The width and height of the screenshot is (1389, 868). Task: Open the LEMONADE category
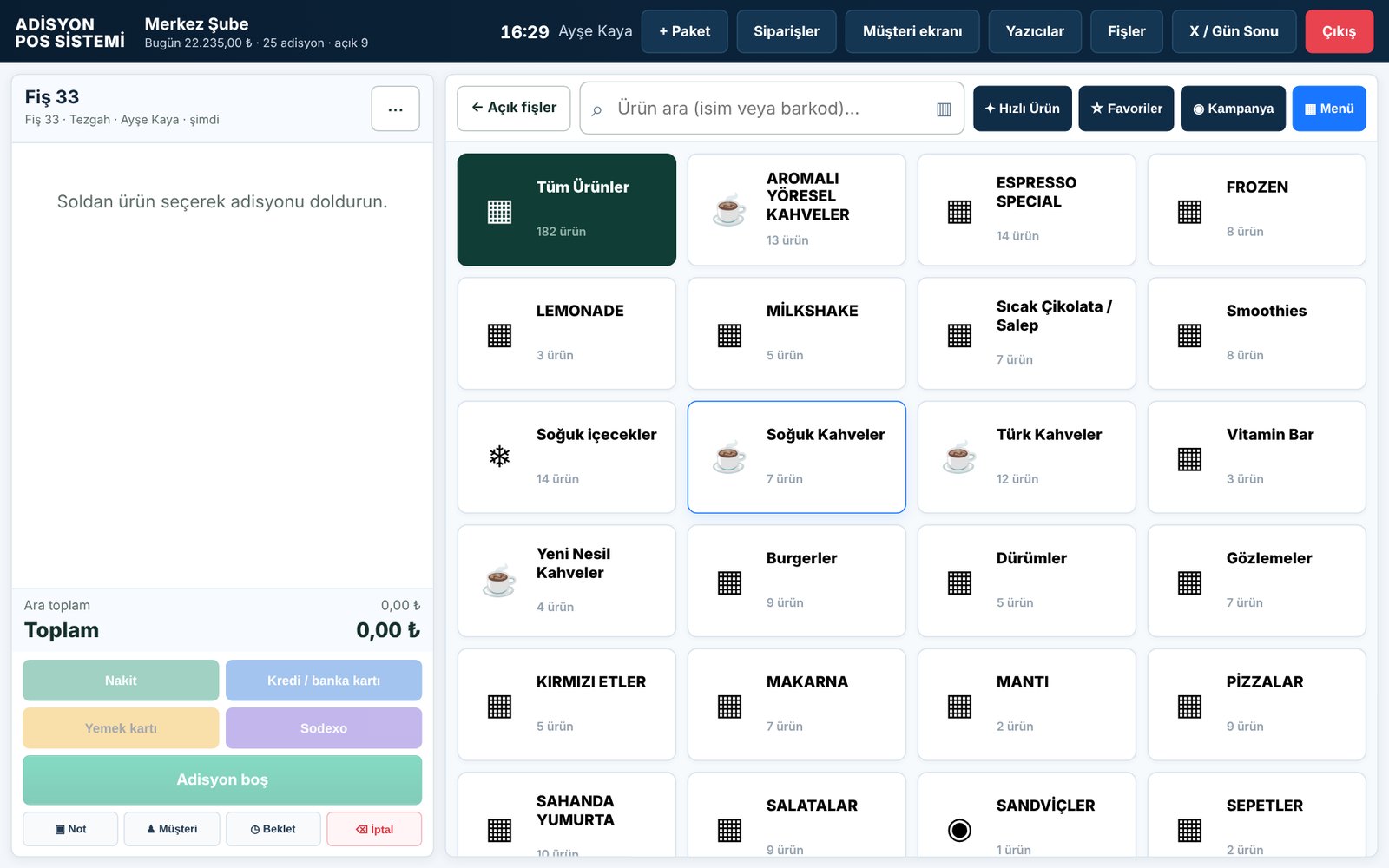(x=567, y=333)
